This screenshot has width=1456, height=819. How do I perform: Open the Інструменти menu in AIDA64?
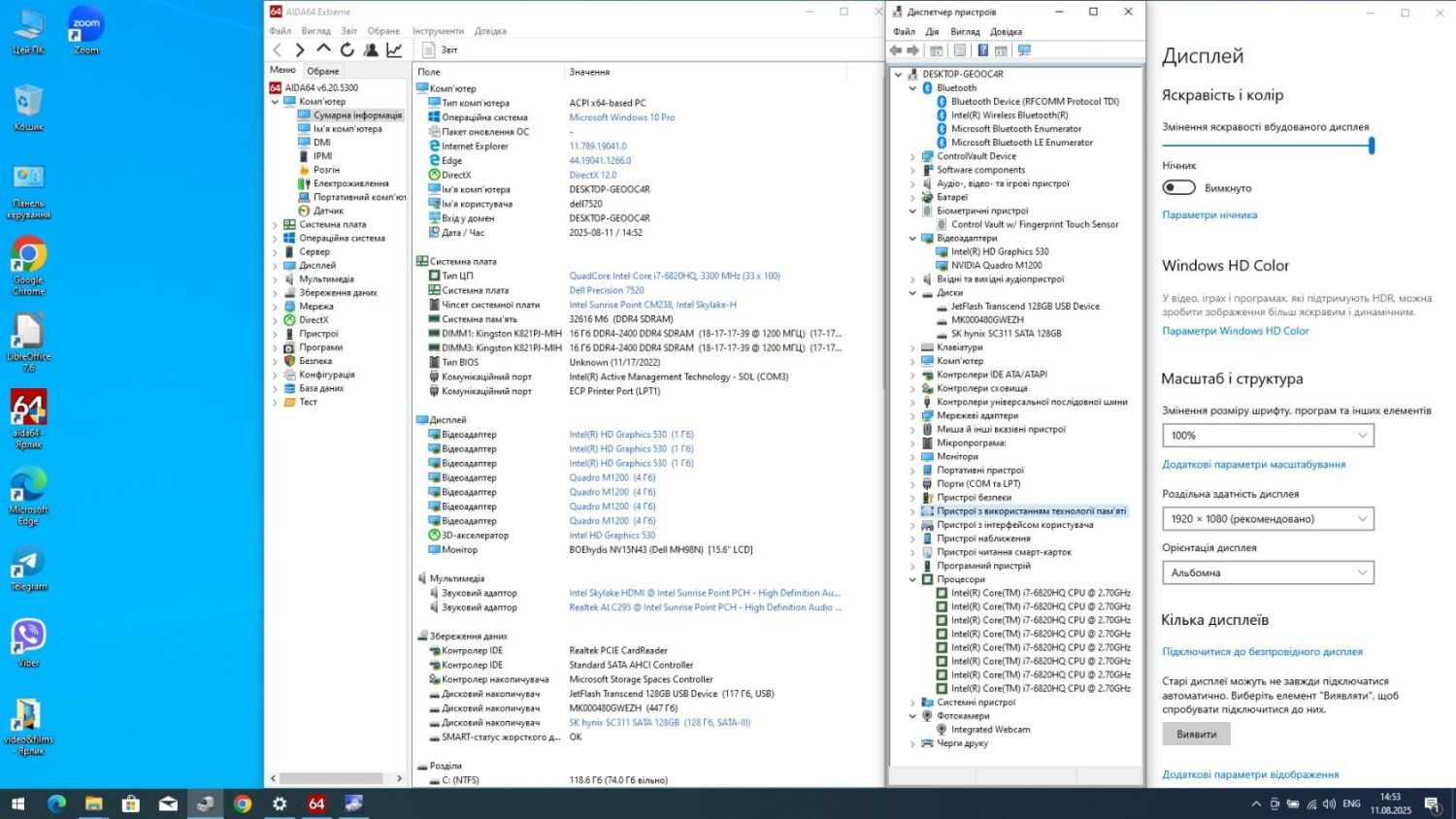tap(438, 31)
